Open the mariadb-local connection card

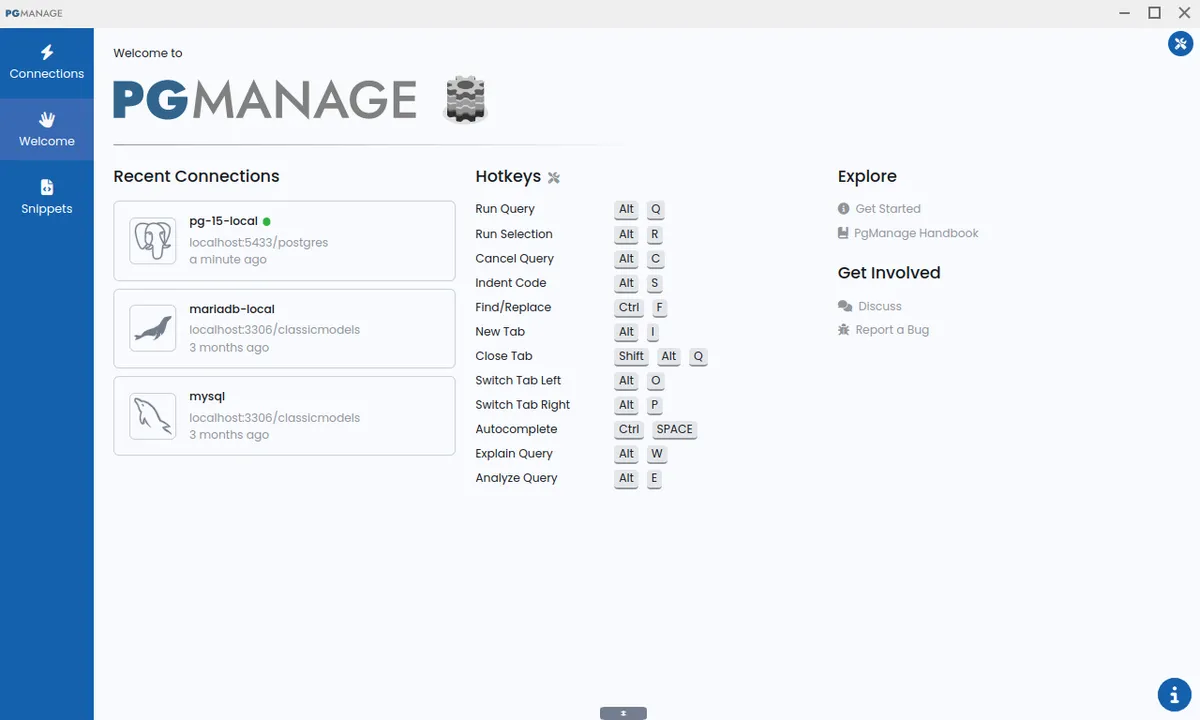pyautogui.click(x=284, y=328)
